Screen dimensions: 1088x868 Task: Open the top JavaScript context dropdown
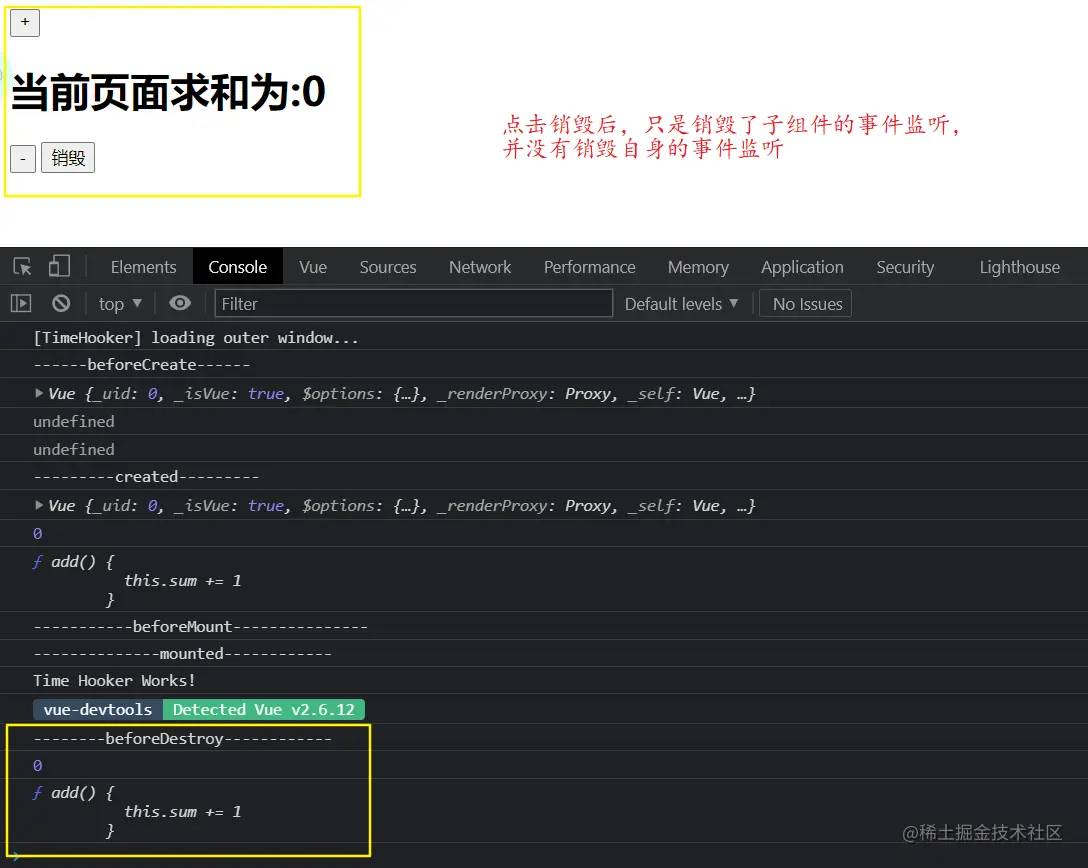pyautogui.click(x=120, y=304)
